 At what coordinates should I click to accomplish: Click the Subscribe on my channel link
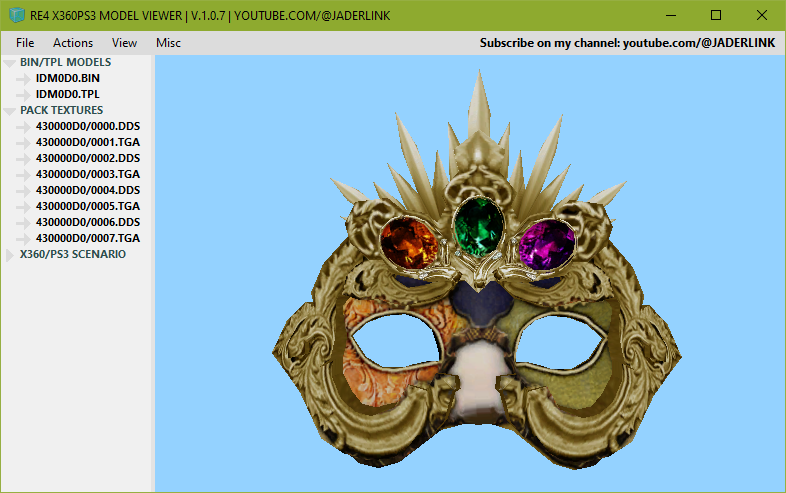point(628,43)
